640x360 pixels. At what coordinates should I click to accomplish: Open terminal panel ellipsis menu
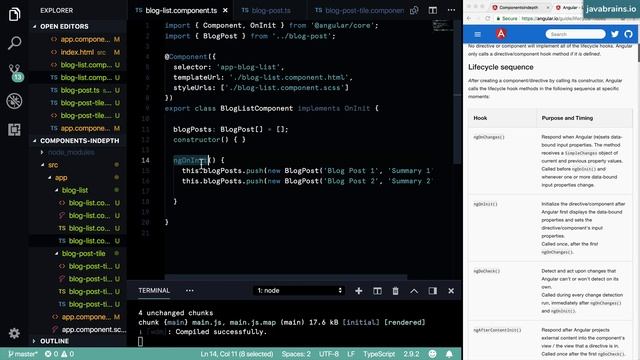[x=190, y=291]
